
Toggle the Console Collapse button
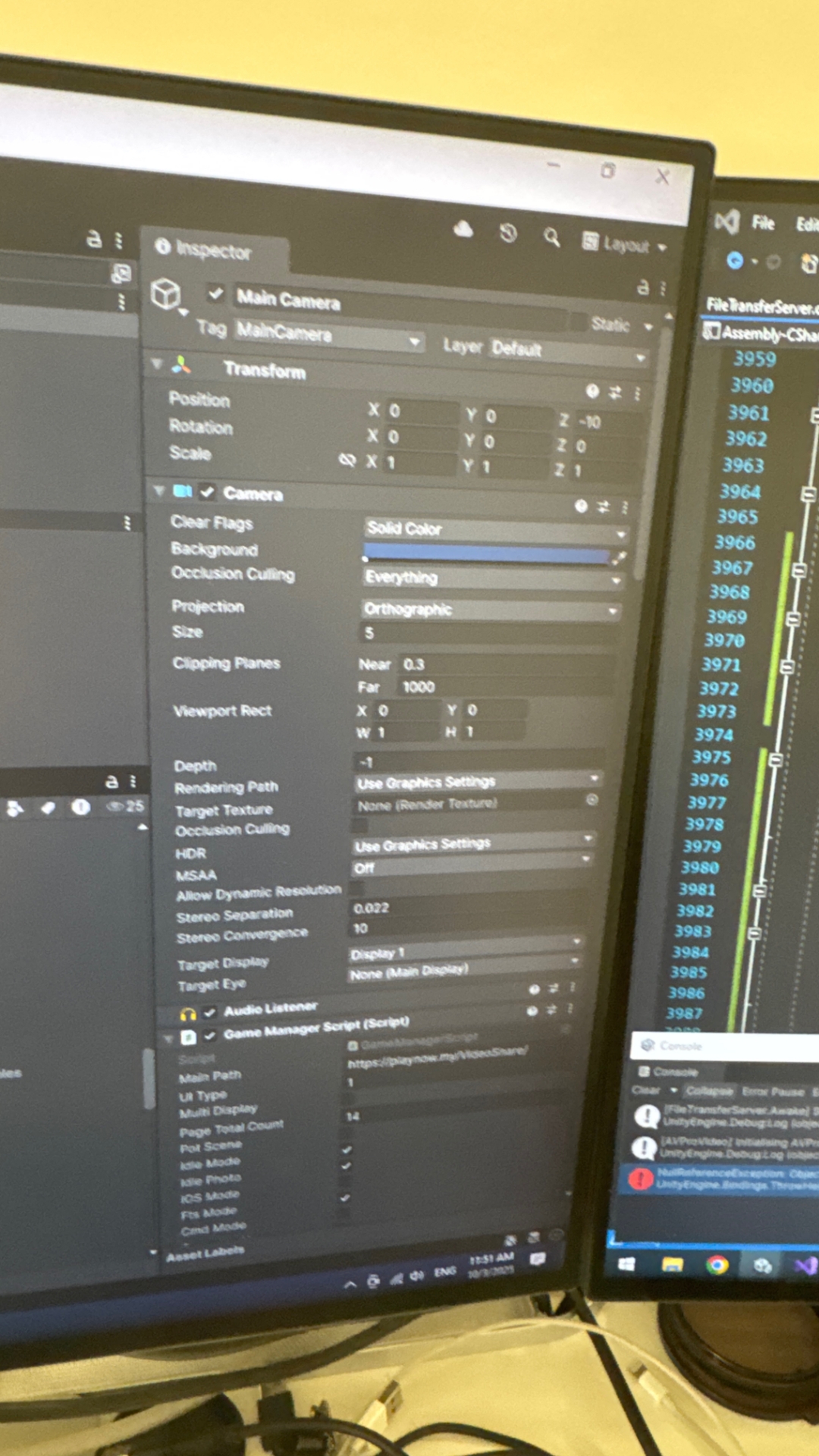[x=709, y=1091]
